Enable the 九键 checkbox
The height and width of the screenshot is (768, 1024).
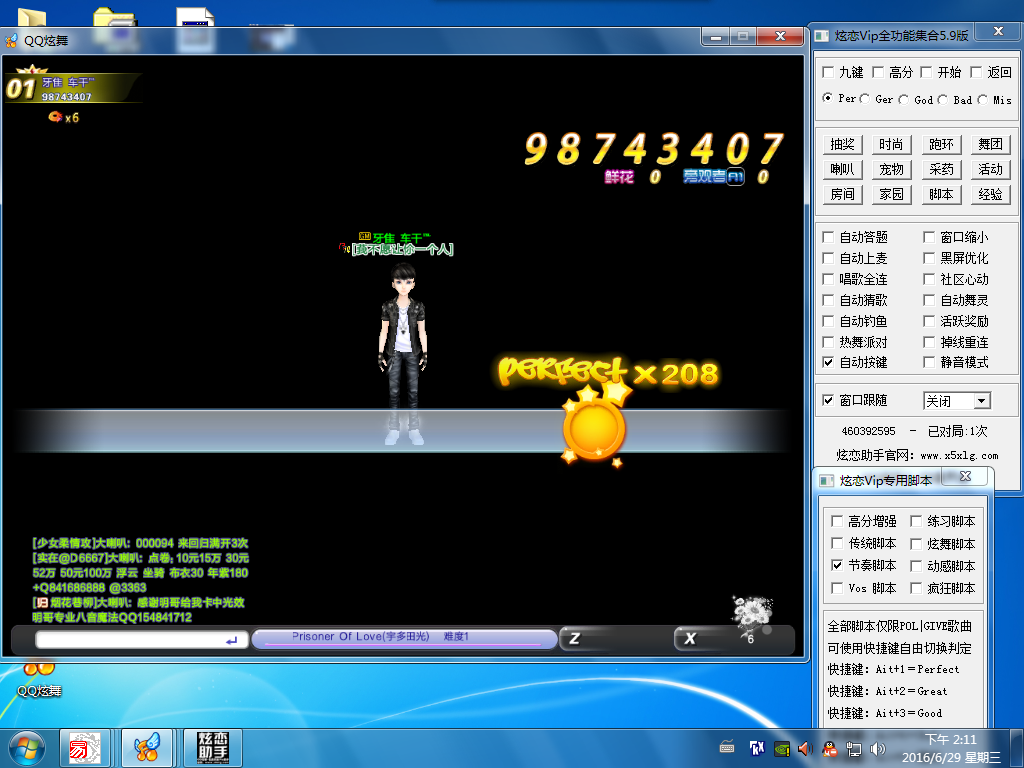point(829,72)
